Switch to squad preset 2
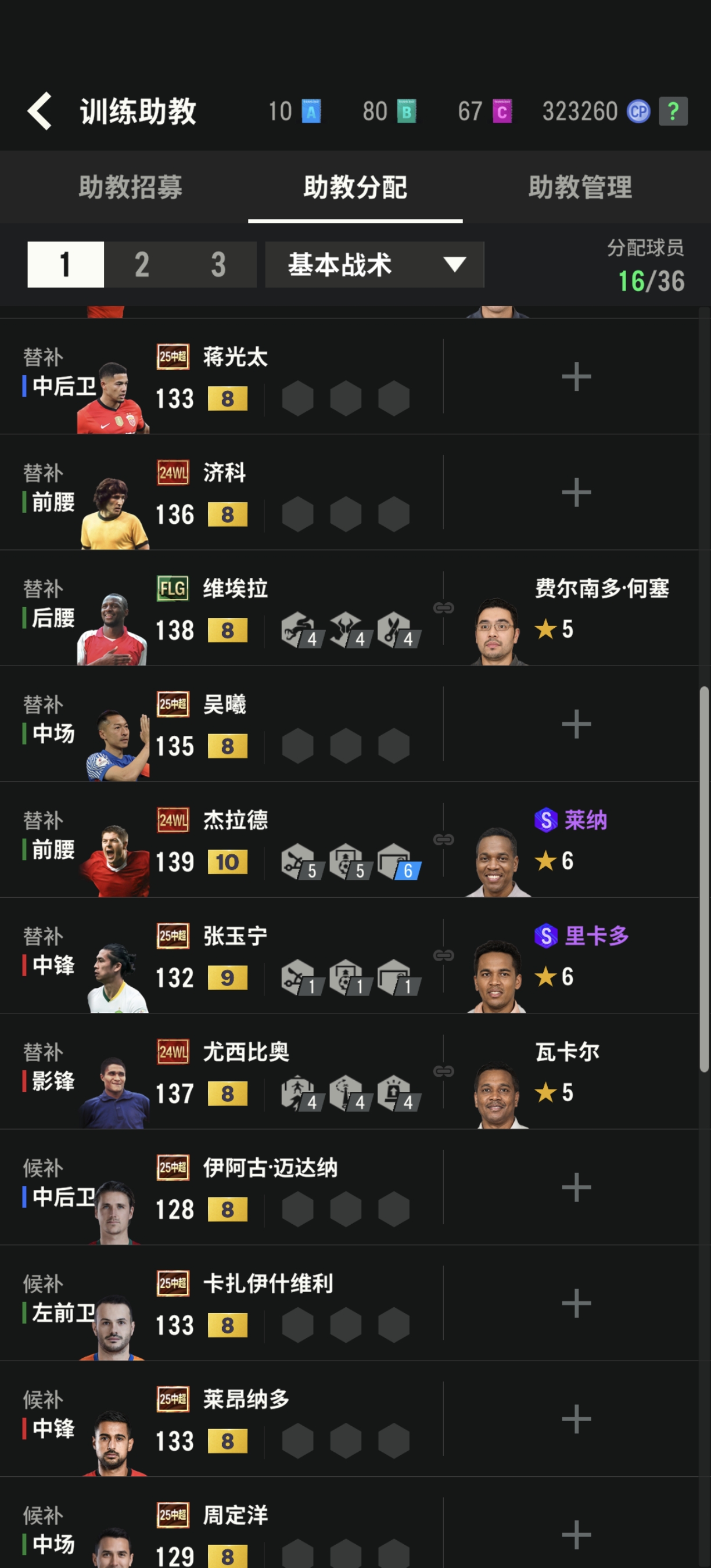Screen dimensions: 711x1568 (142, 265)
